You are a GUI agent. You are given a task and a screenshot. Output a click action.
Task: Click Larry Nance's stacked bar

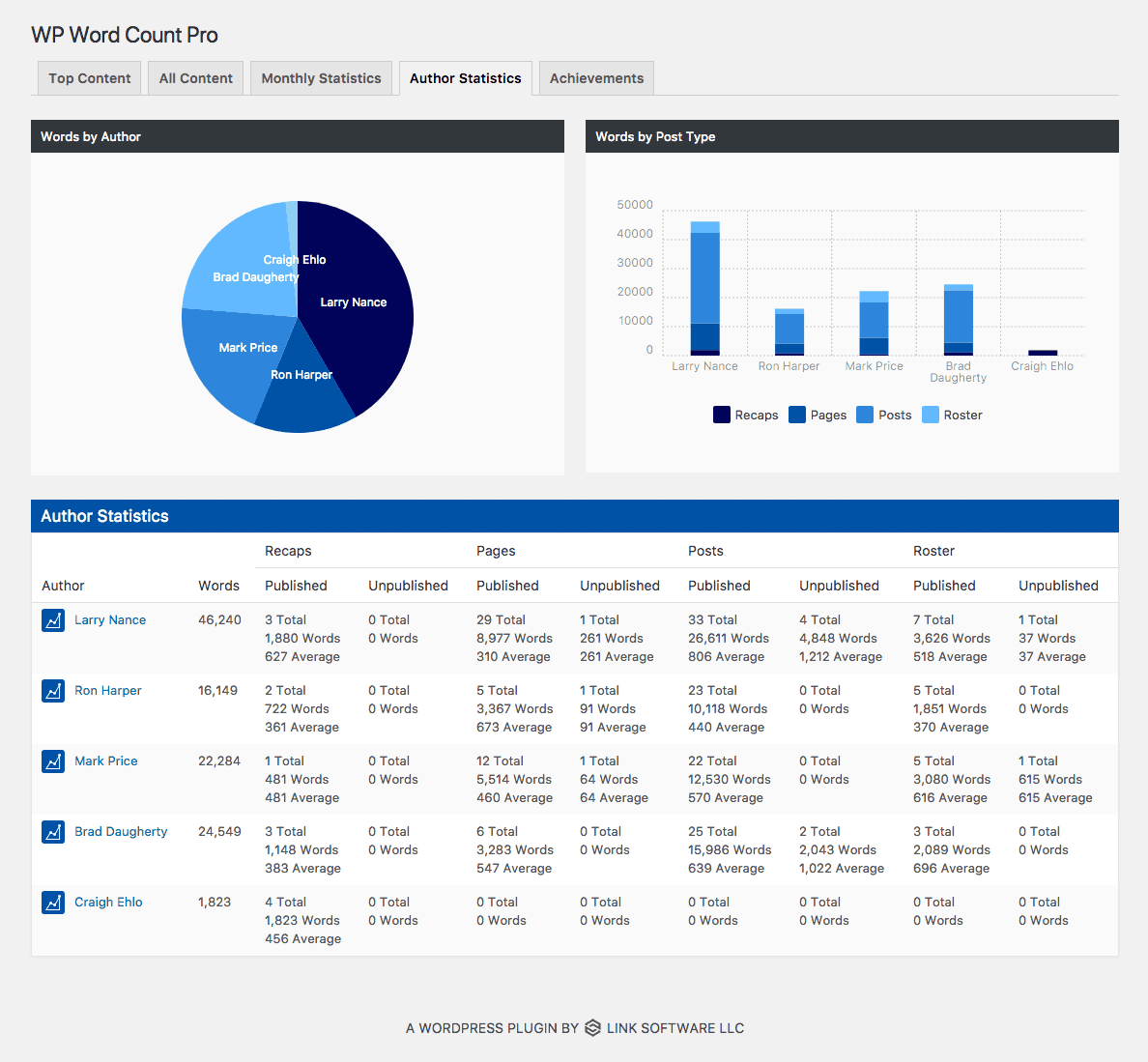pyautogui.click(x=705, y=288)
